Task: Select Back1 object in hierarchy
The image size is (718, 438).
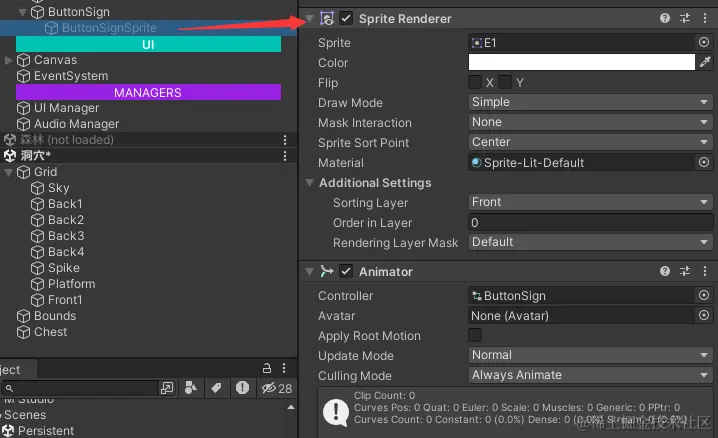Action: 65,204
